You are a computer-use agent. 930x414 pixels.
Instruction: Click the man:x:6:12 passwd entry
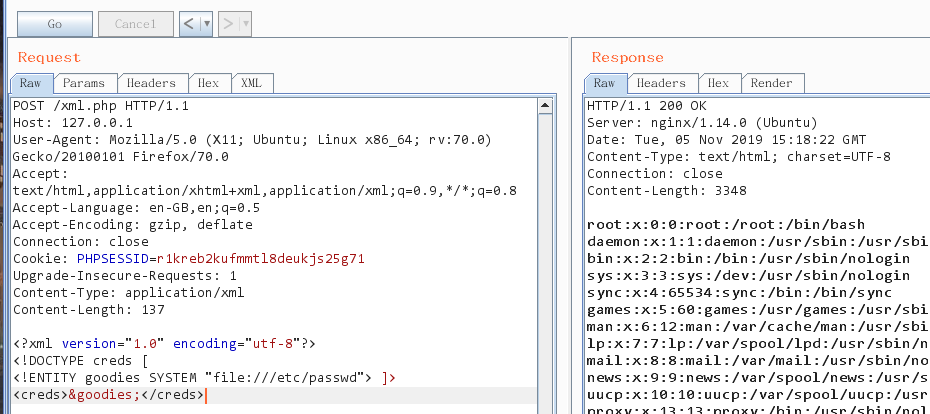click(x=758, y=327)
